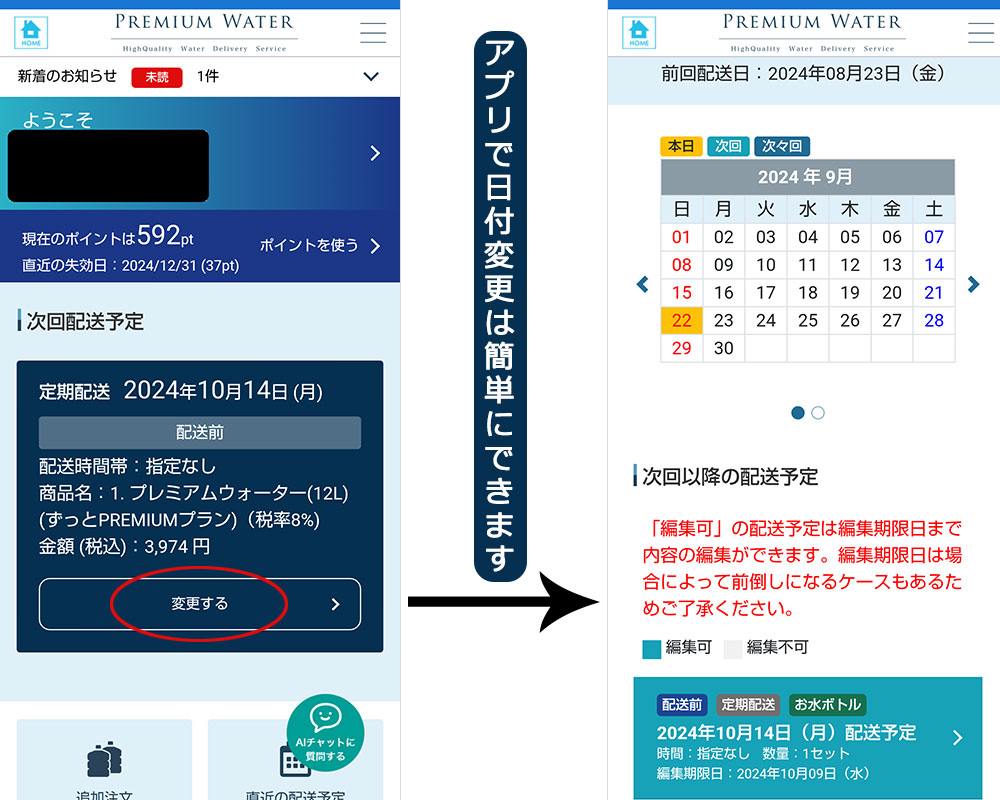Select date 28 on calendar
This screenshot has width=1000, height=800.
coord(934,320)
